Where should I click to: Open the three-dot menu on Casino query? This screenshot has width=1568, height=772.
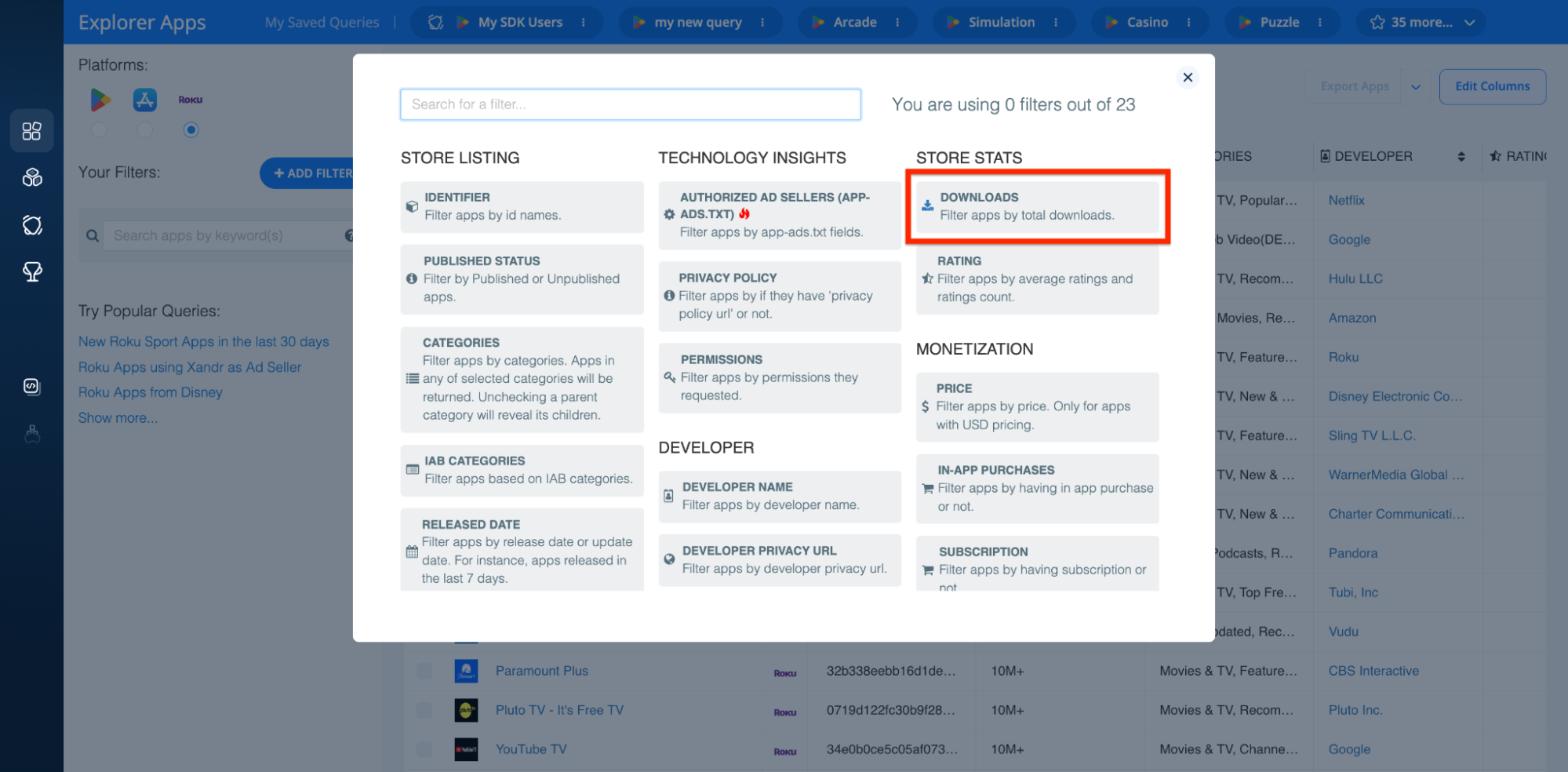point(1189,22)
